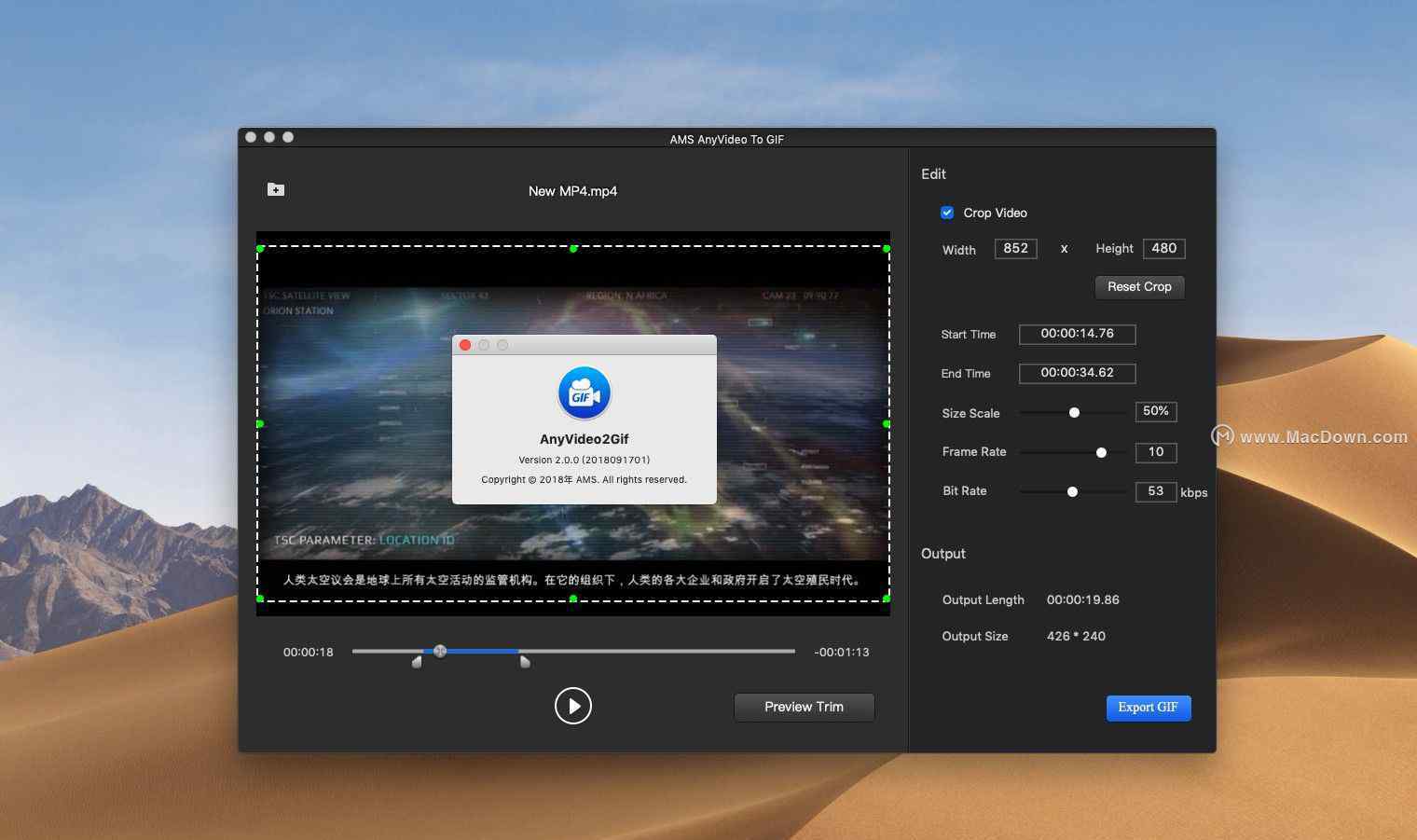Click the timeline playhead knob

click(x=440, y=651)
